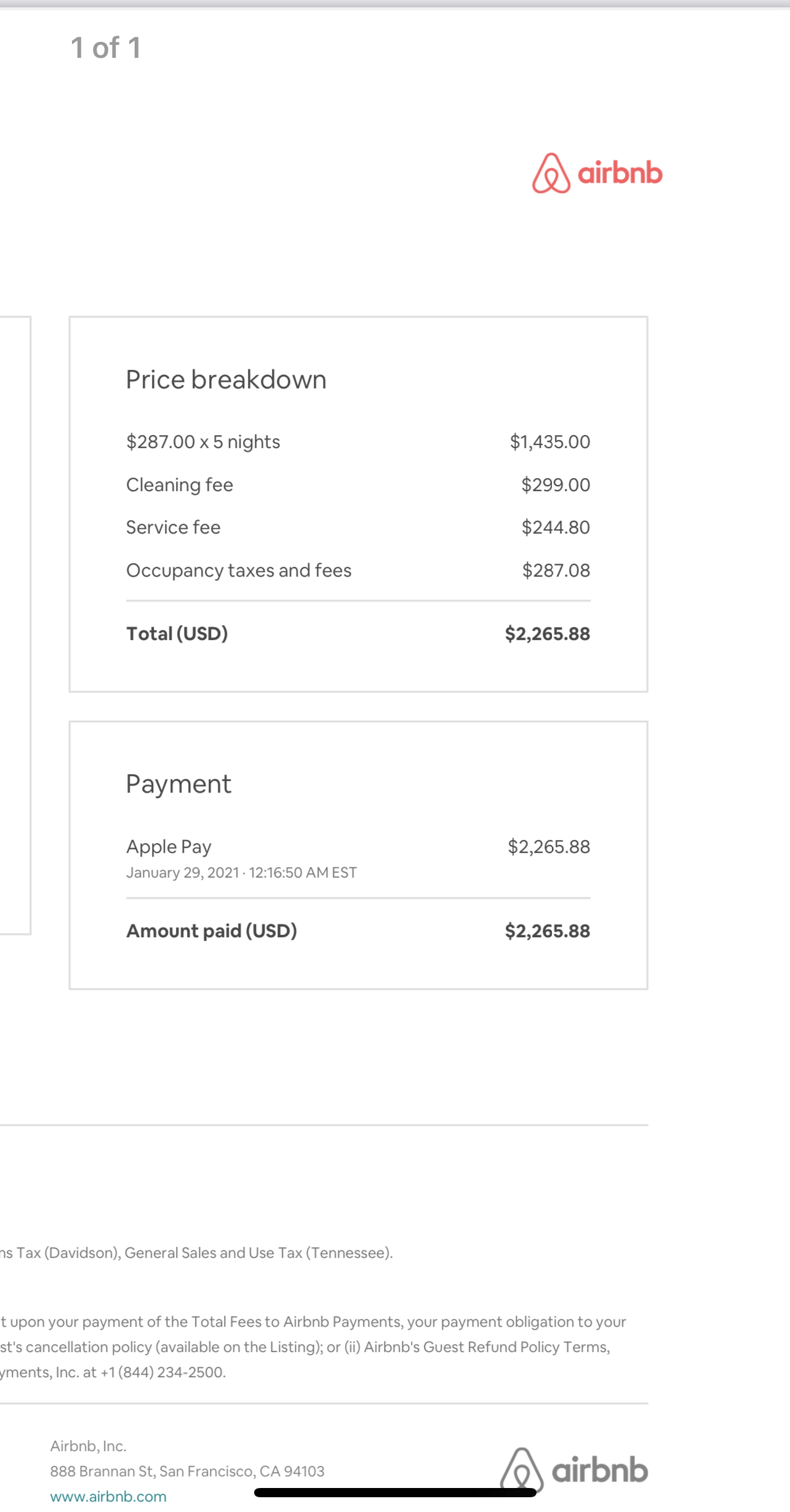Tap Occupancy taxes and fees label
The width and height of the screenshot is (790, 1512).
point(239,570)
